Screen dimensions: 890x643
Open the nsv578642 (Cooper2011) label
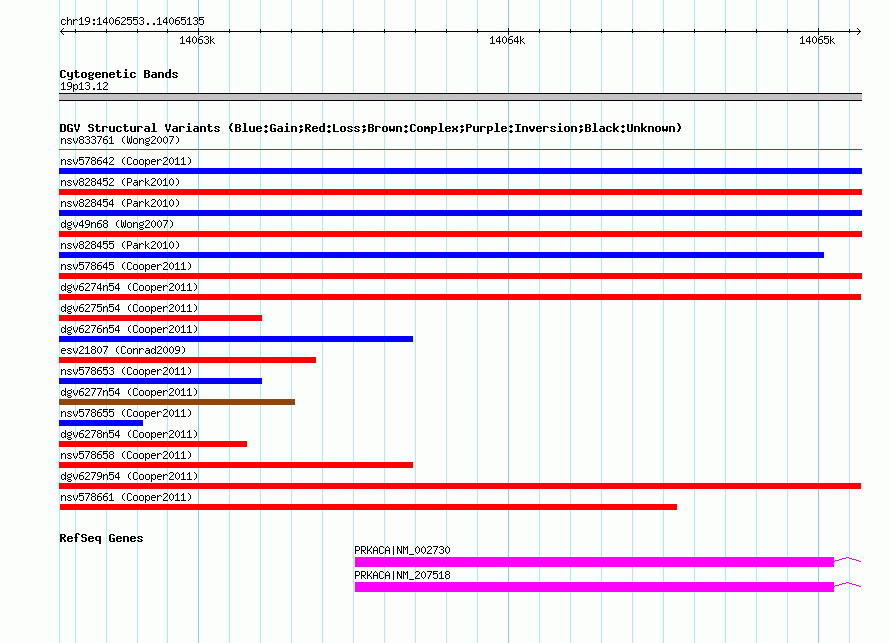[x=126, y=161]
